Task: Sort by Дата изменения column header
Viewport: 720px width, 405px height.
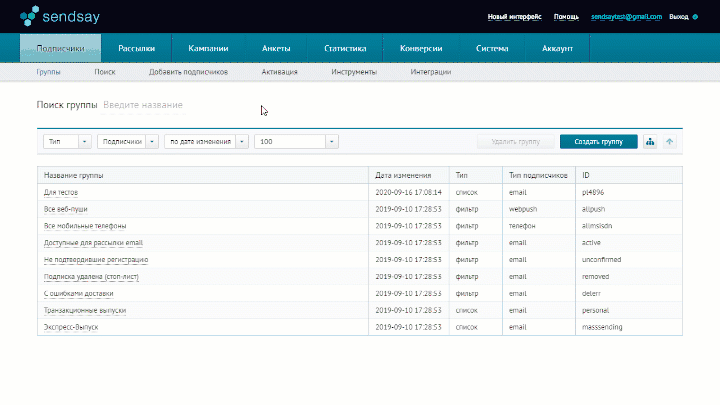Action: tap(403, 175)
